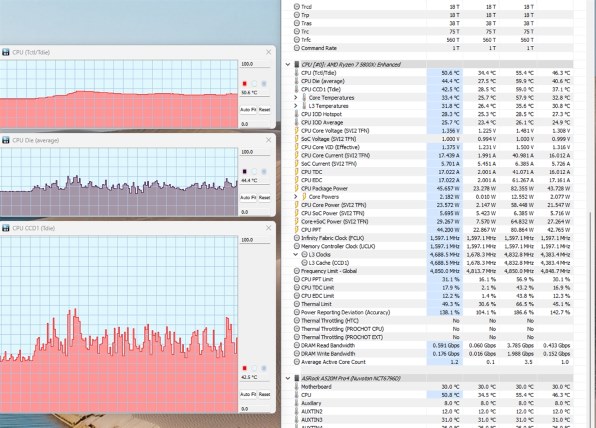
Task: Select the Thermal Throttling (PROCHOT EXT) row
Action: (433, 337)
